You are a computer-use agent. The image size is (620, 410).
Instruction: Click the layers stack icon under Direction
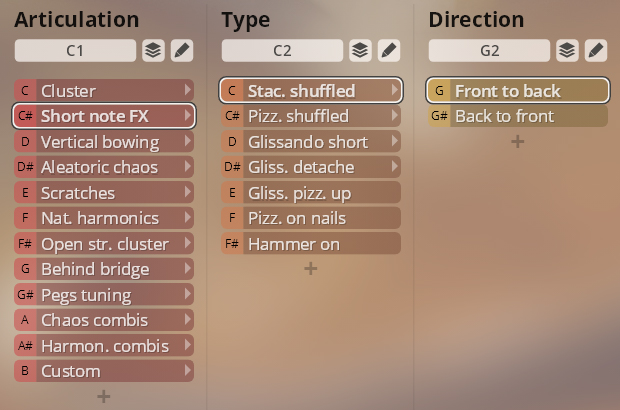pos(567,51)
